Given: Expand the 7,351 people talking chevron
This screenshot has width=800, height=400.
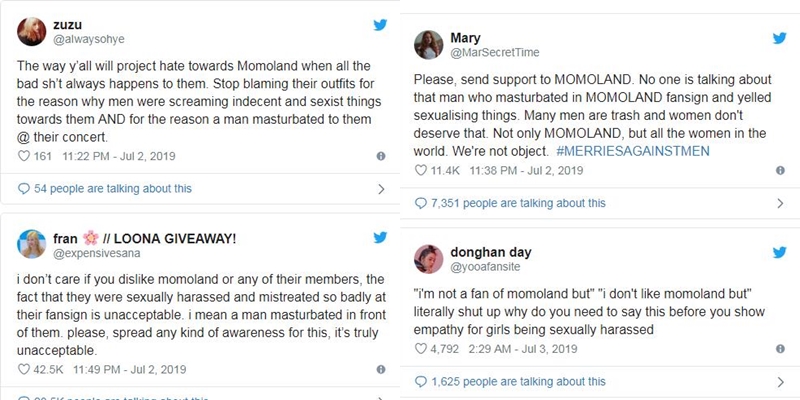Looking at the screenshot, I should click(x=777, y=203).
